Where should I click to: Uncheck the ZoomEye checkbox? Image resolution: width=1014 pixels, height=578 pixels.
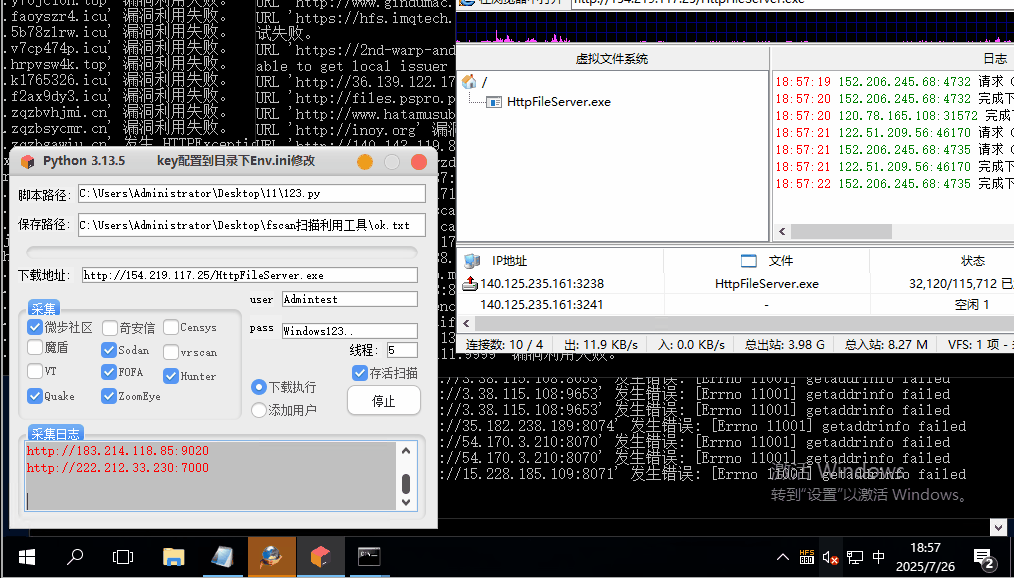[x=109, y=396]
